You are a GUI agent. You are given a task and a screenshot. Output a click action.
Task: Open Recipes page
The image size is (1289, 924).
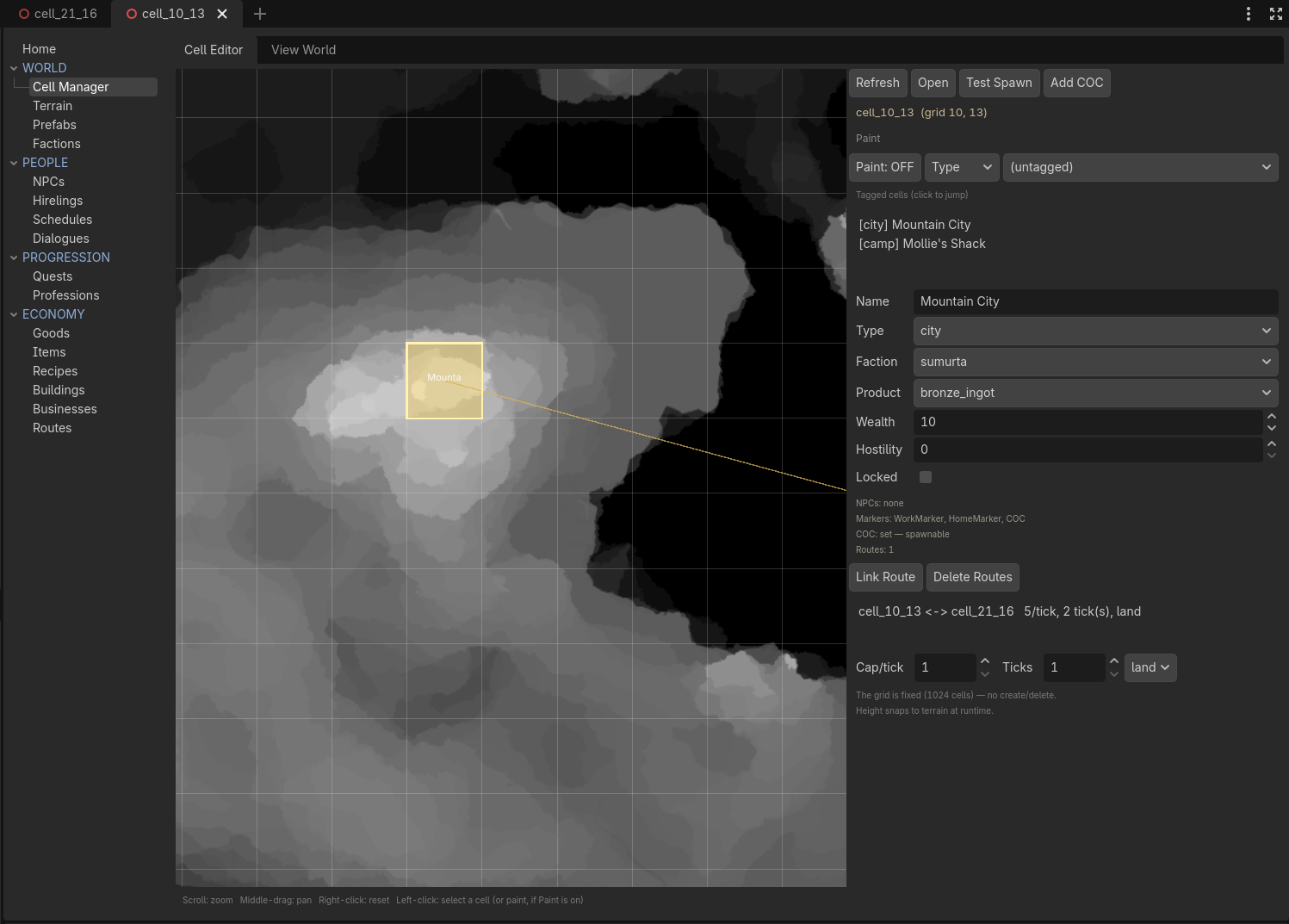point(55,371)
